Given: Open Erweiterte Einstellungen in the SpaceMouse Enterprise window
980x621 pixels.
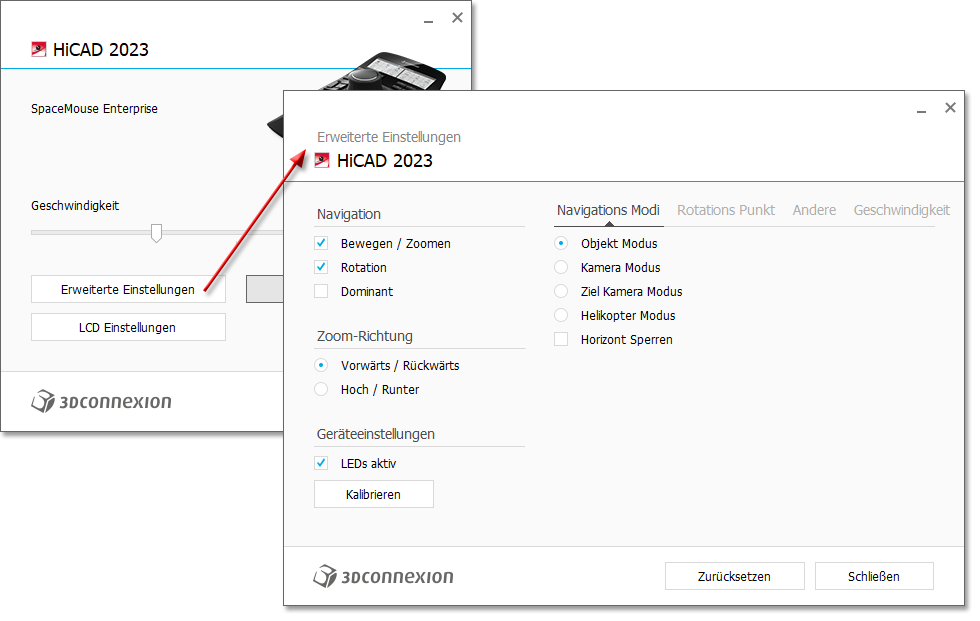Looking at the screenshot, I should click(128, 289).
